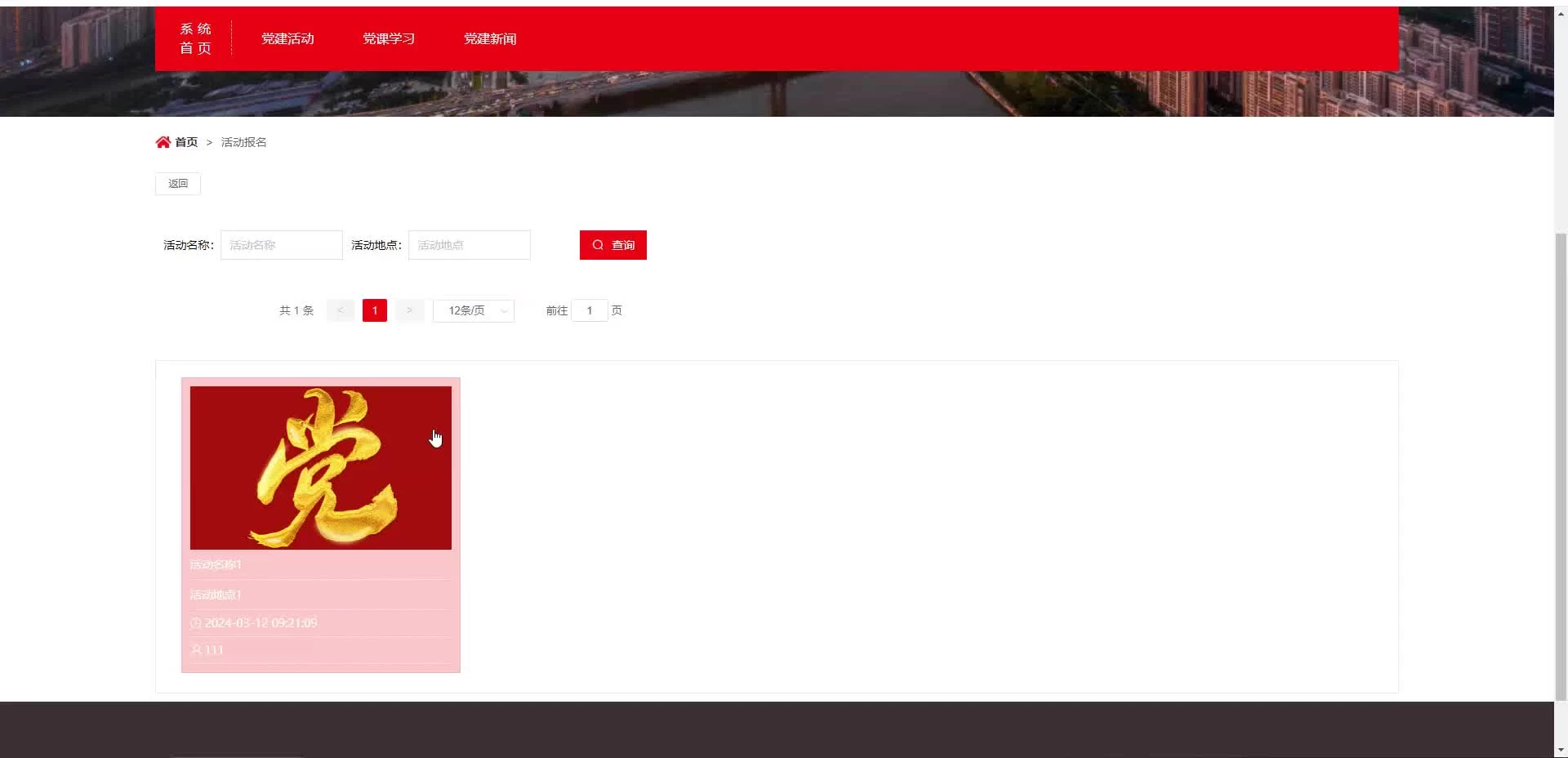Click the scrollbar down arrow
1568x758 pixels.
point(1561,750)
